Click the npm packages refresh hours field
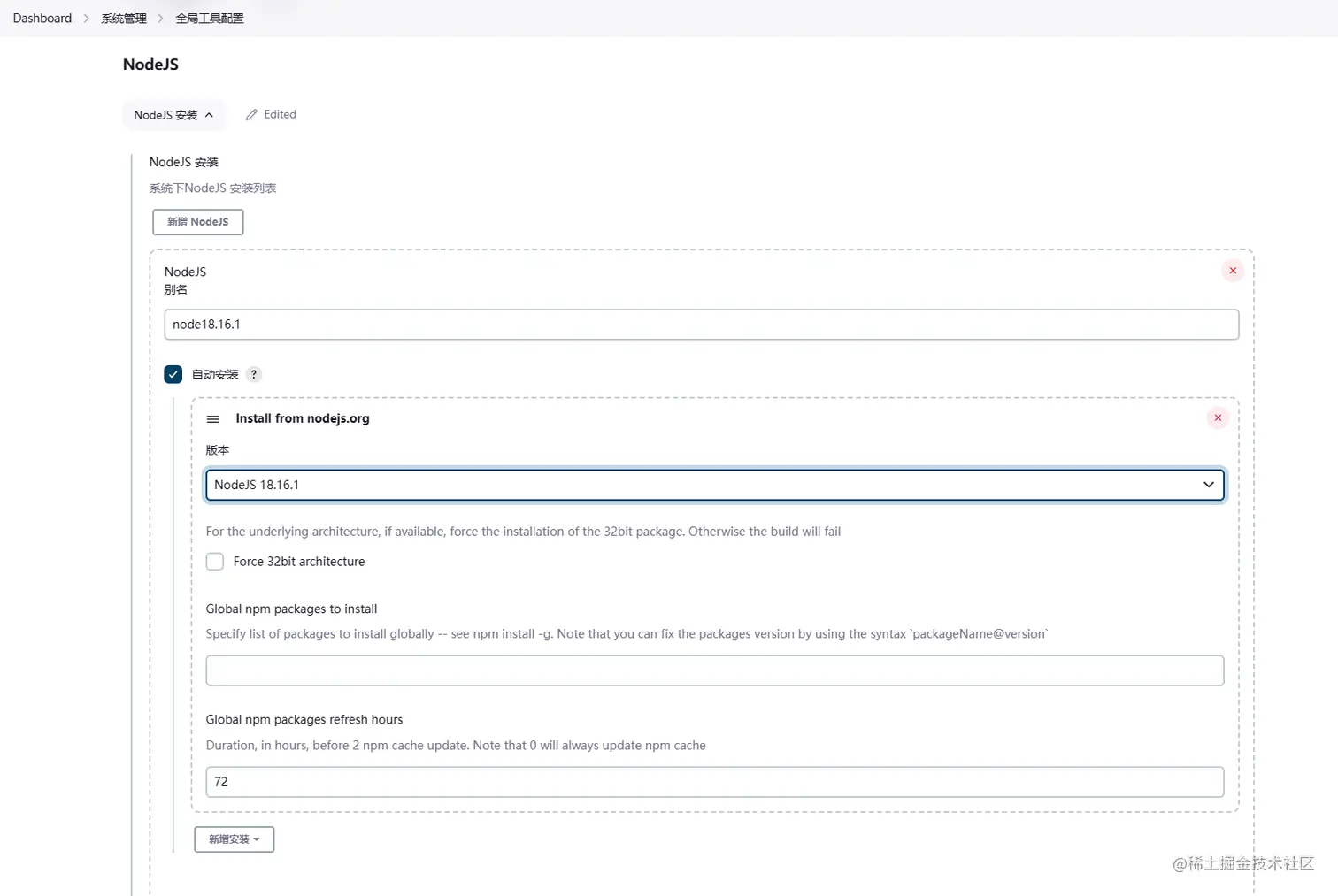Viewport: 1338px width, 896px height. 714,782
